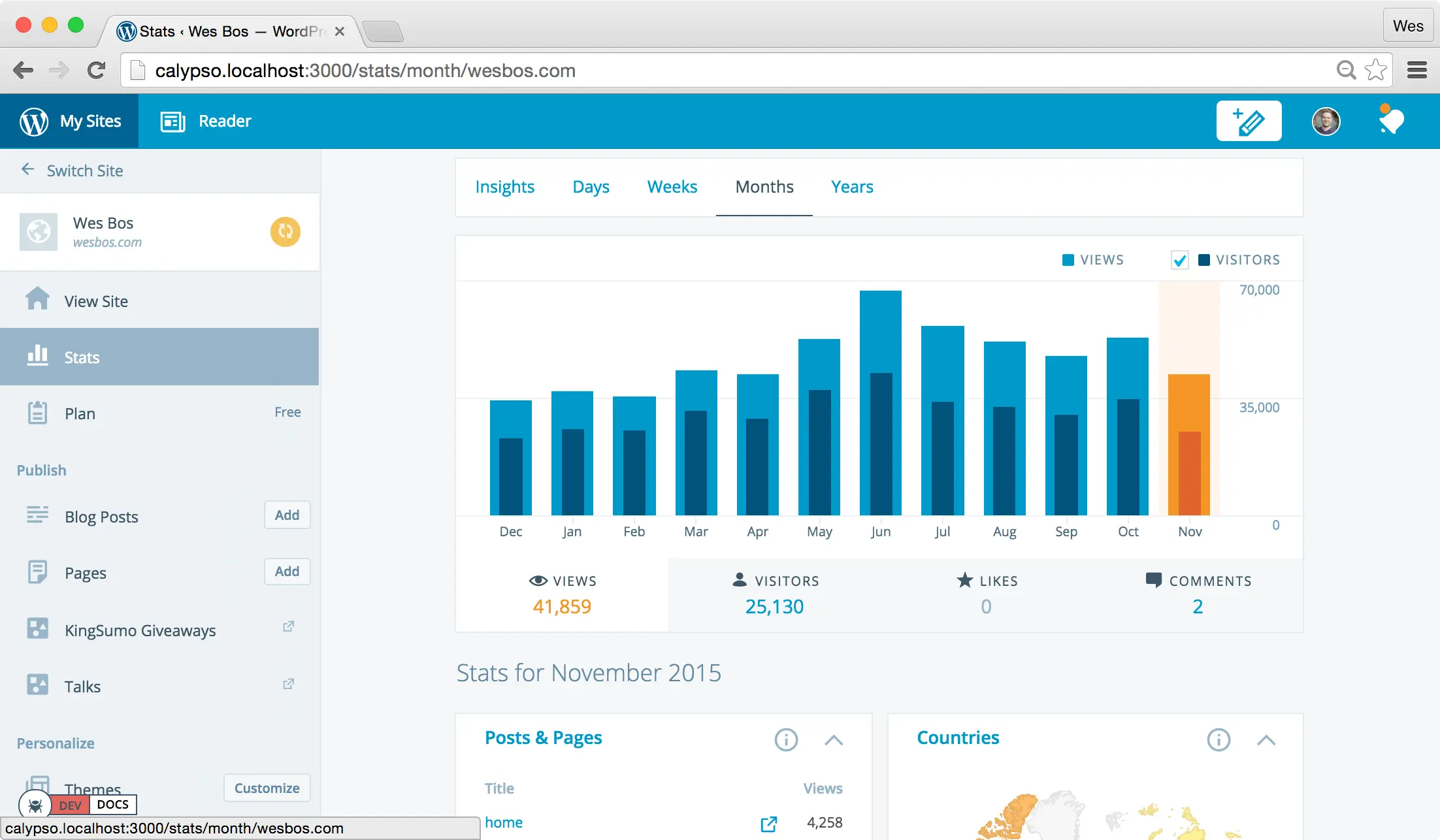Select the Visitors stat tab below chart
The height and width of the screenshot is (840, 1440).
774,594
